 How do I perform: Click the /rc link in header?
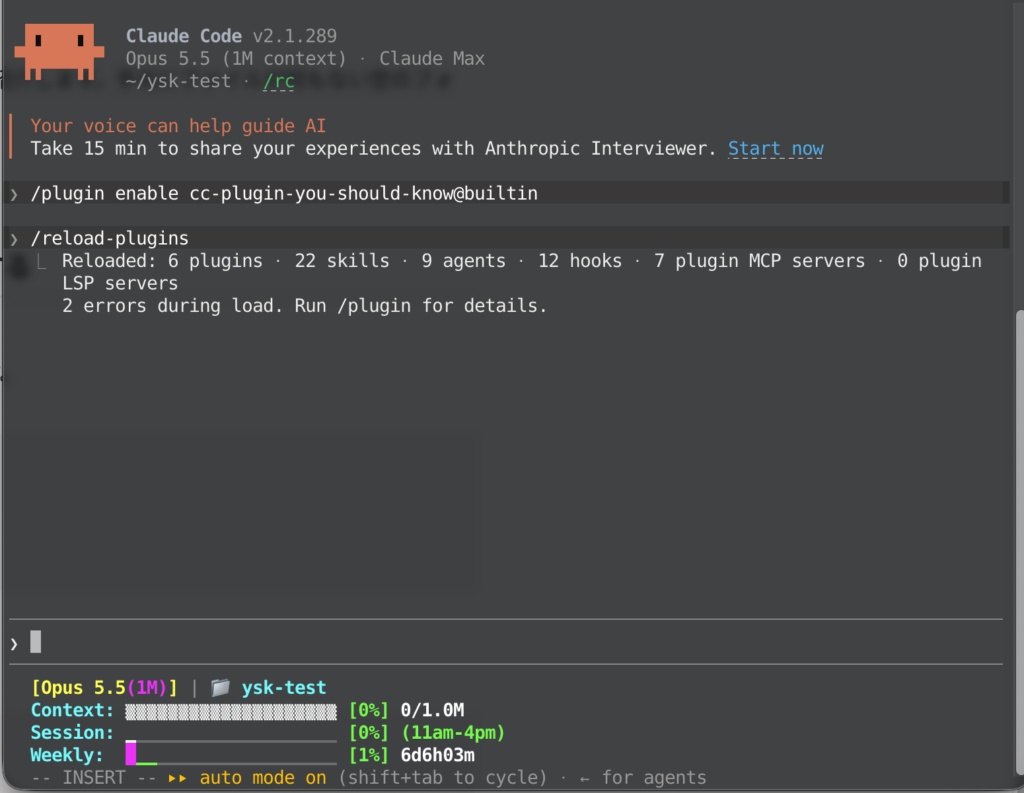278,81
